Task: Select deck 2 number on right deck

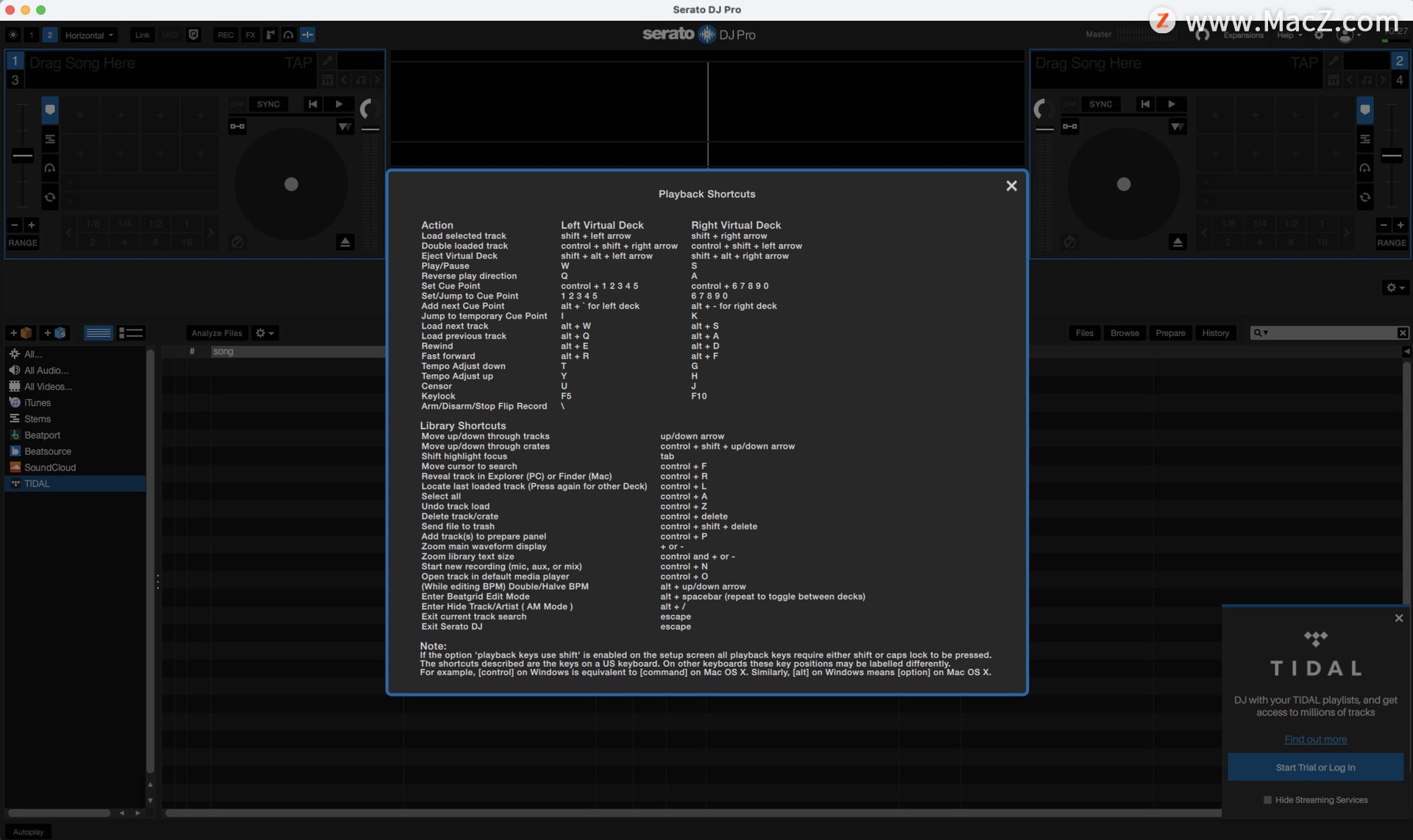Action: (1399, 61)
